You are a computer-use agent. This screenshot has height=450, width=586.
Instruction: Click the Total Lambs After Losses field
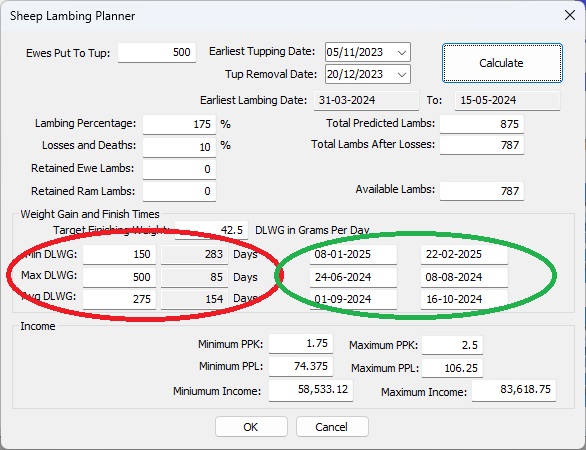pyautogui.click(x=482, y=145)
